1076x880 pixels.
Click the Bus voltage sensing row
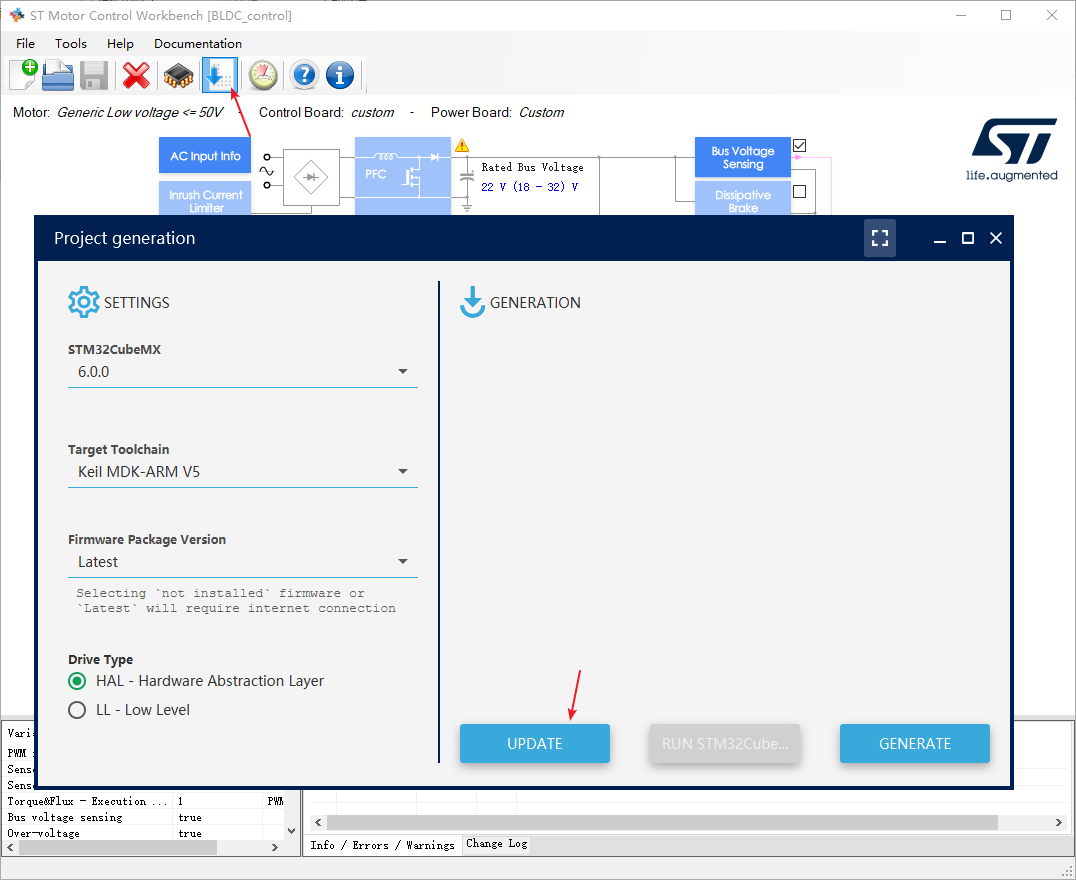click(x=143, y=818)
